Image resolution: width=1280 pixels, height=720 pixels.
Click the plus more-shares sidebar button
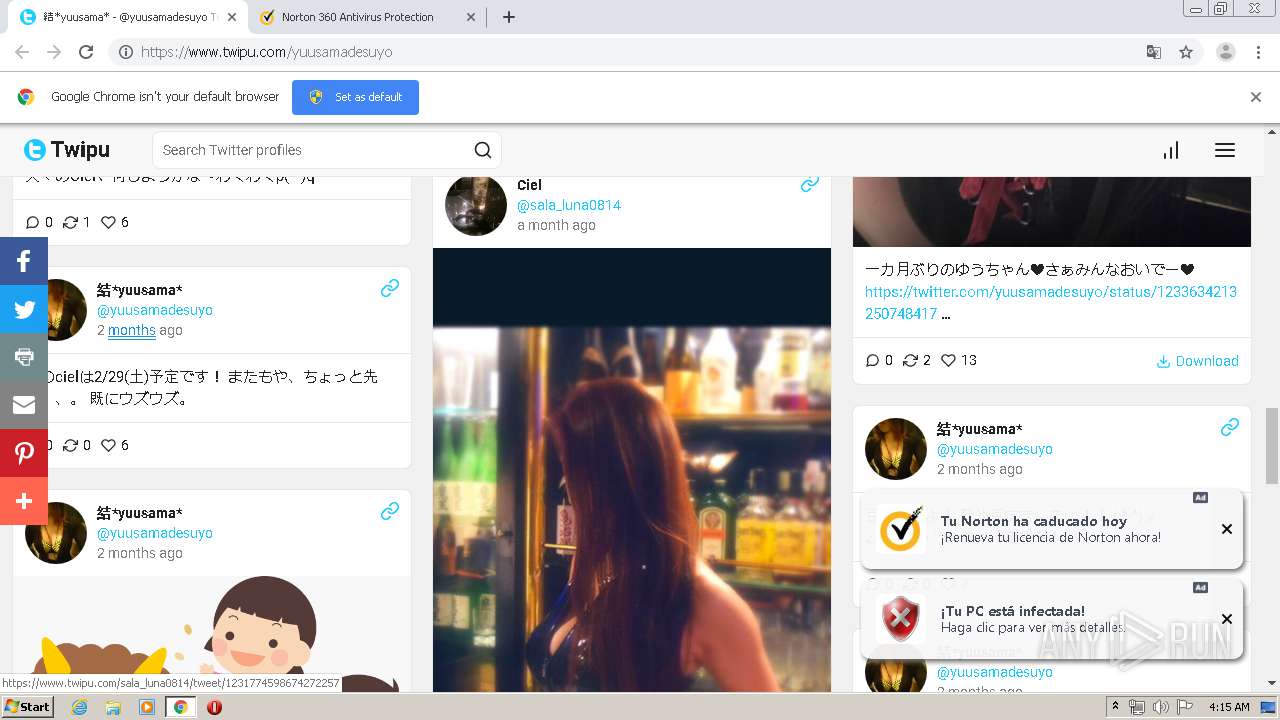pos(24,501)
